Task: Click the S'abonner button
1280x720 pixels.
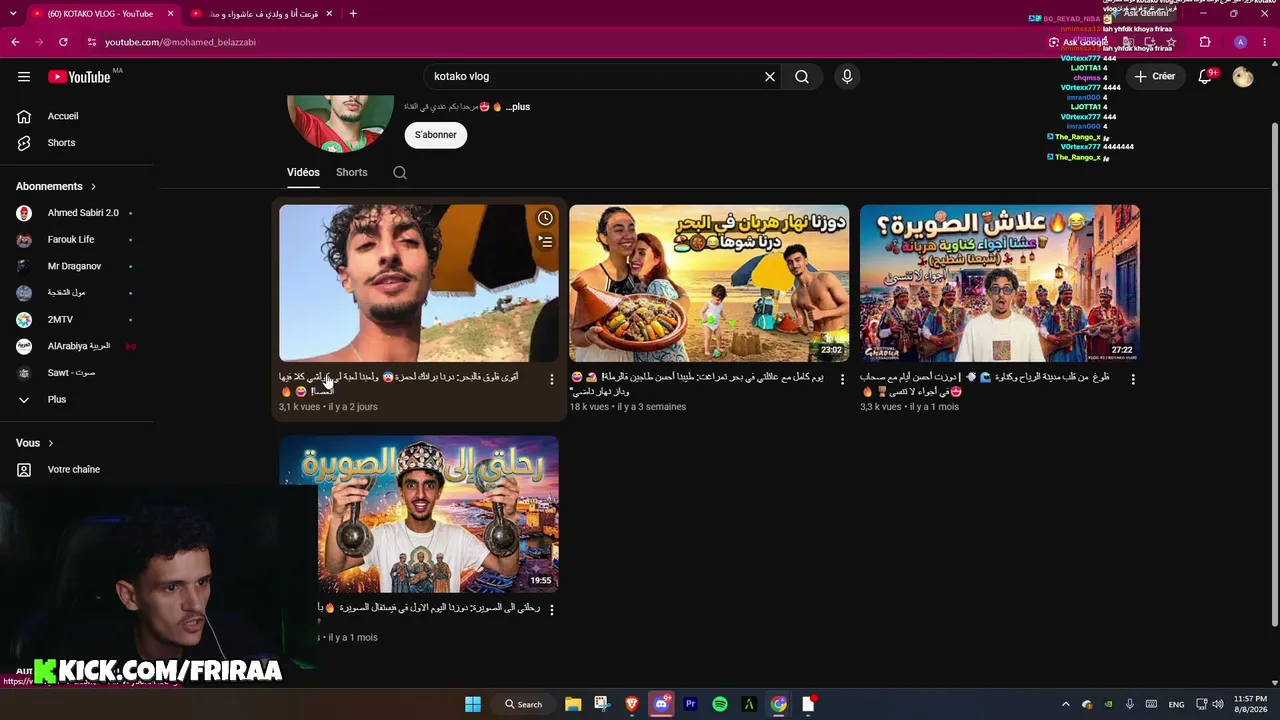Action: (436, 135)
